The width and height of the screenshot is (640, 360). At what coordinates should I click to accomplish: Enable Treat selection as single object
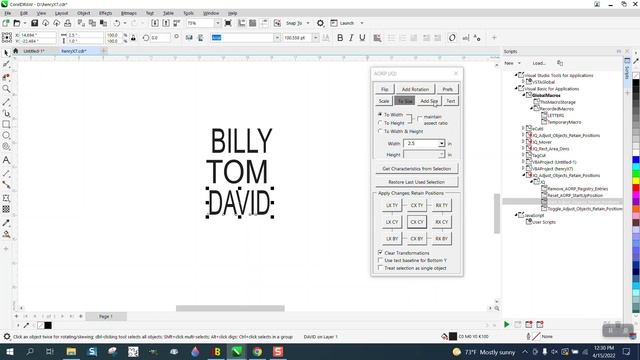380,268
